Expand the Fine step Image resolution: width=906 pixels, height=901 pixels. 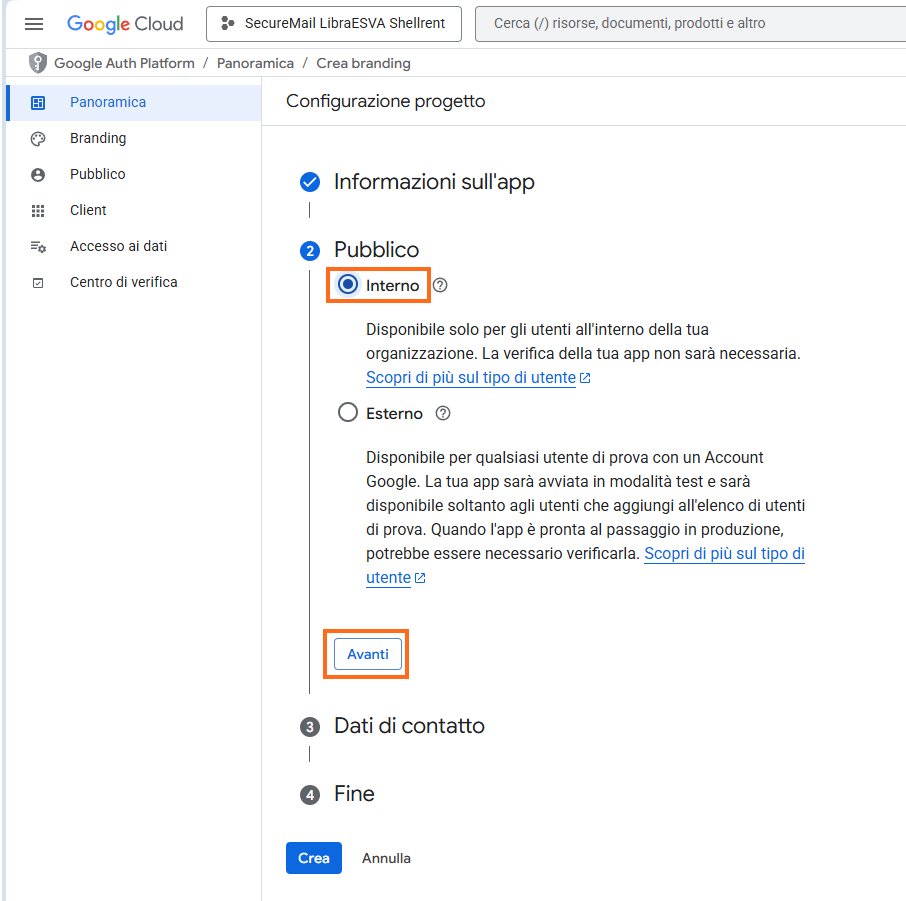354,794
